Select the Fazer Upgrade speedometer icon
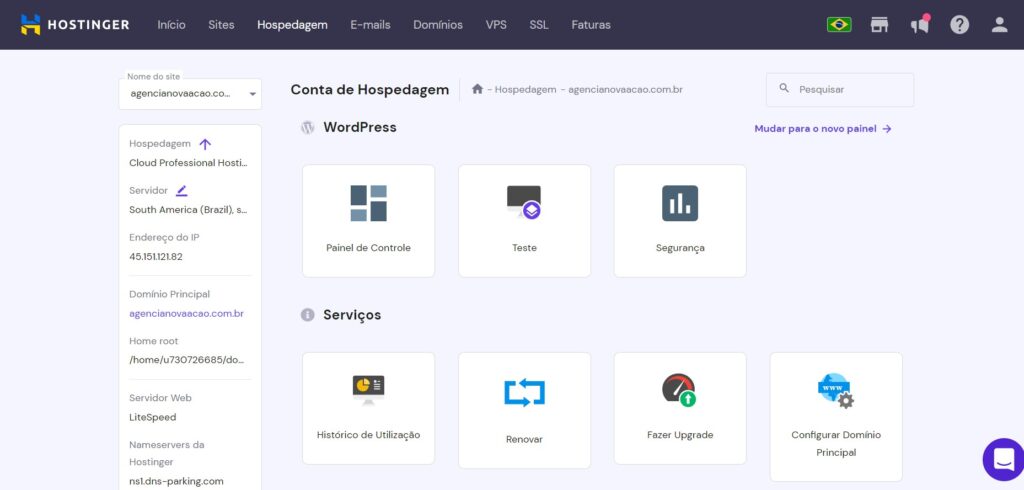Viewport: 1024px width, 490px height. [679, 389]
